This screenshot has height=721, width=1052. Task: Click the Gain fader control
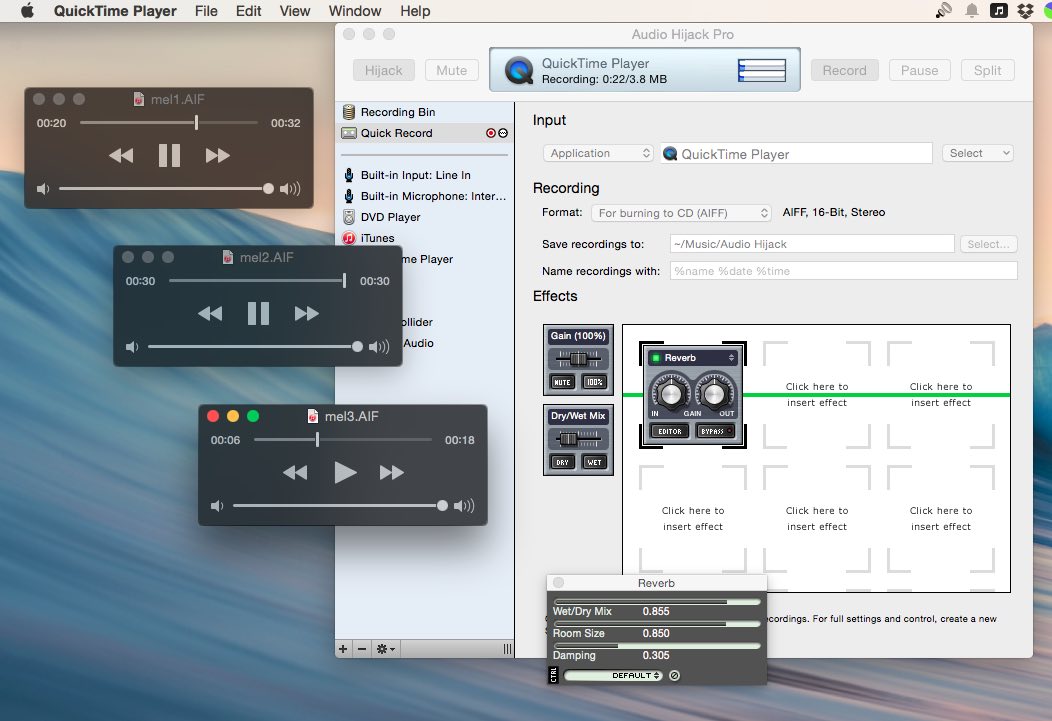tap(578, 359)
